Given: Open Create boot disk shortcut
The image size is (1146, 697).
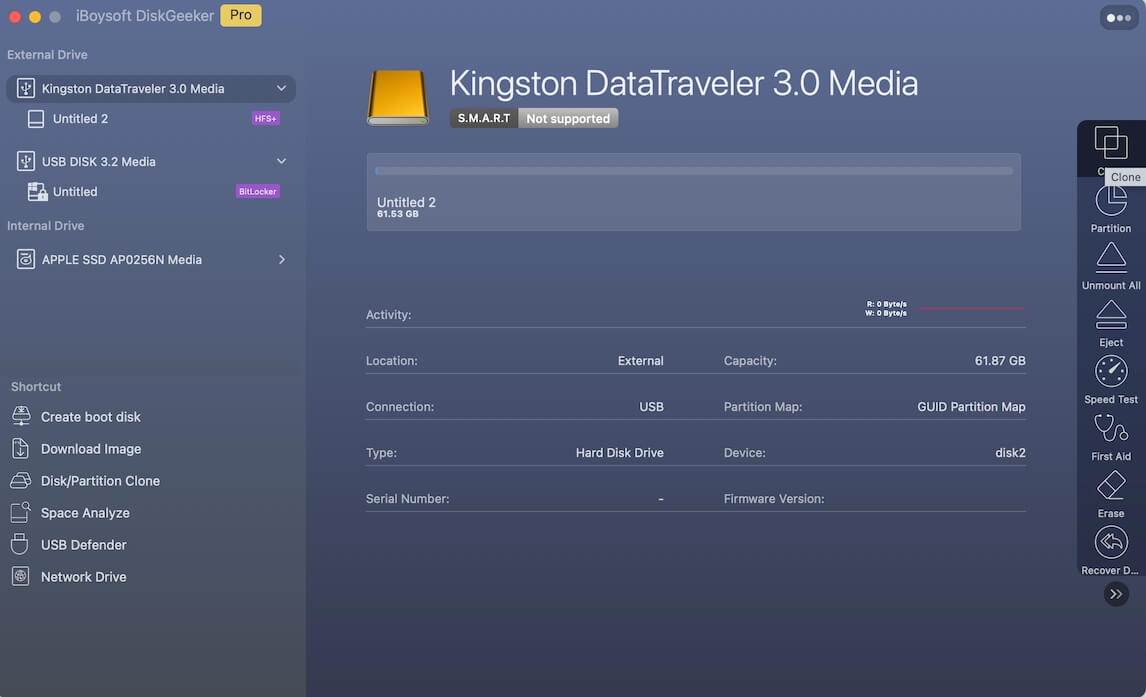Looking at the screenshot, I should [90, 417].
